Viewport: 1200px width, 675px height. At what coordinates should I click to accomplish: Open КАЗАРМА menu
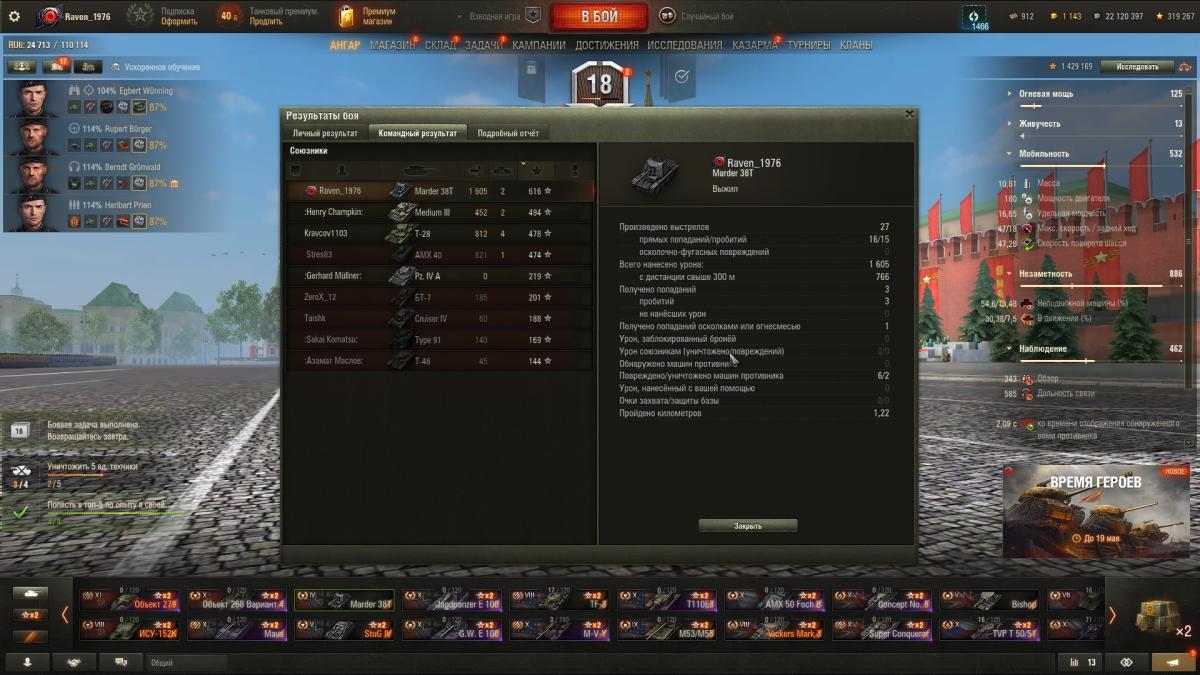(x=755, y=45)
